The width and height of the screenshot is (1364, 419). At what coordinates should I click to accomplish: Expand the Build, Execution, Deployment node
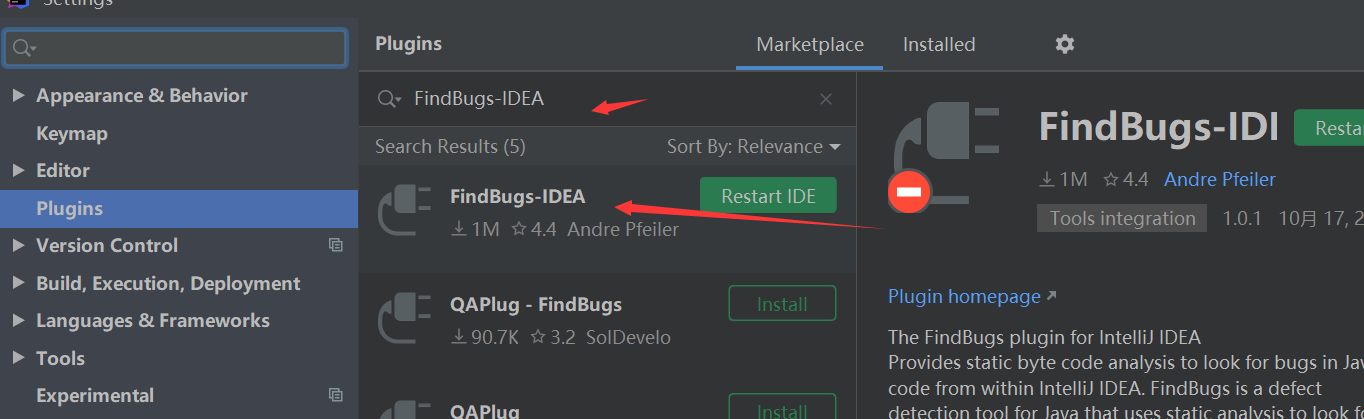pyautogui.click(x=18, y=284)
